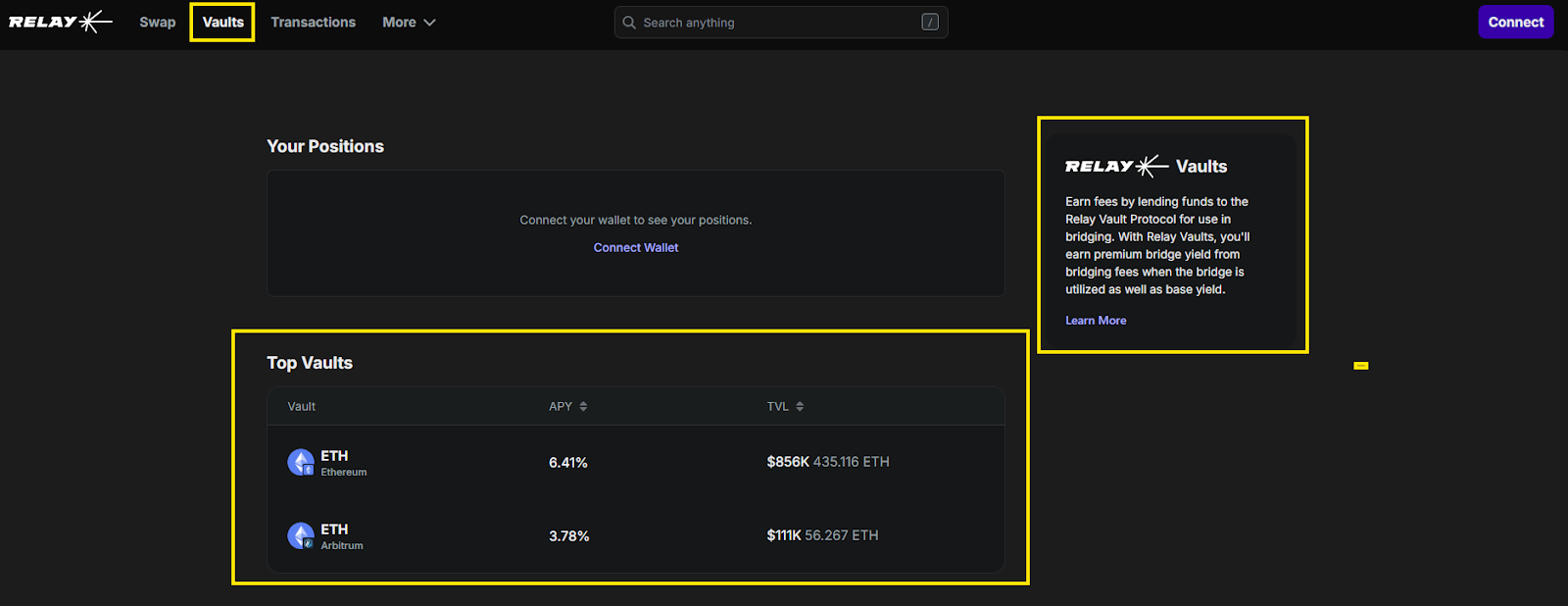The image size is (1568, 606).
Task: Open the Learn More link
Action: click(x=1096, y=321)
